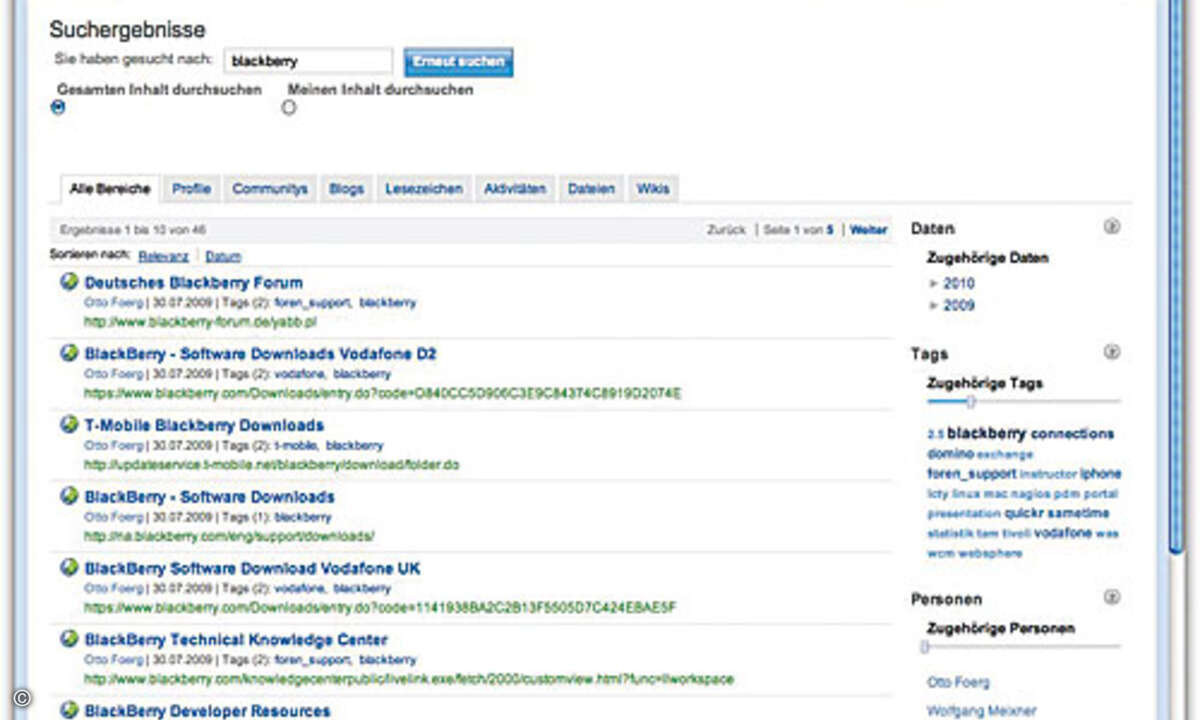
Task: Select Gesamten Inhalt durchsuchen radio button
Action: 58,108
